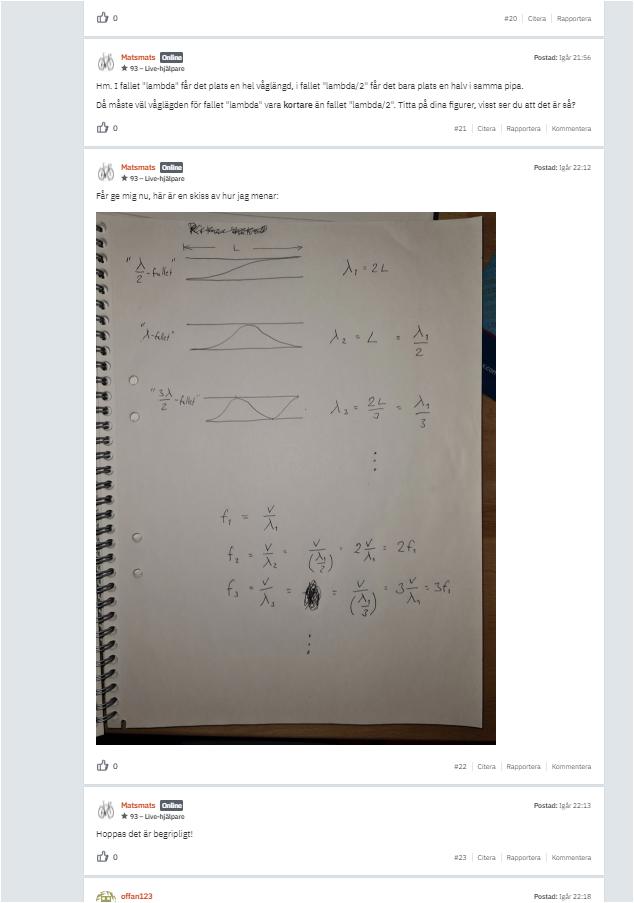Image resolution: width=634 pixels, height=903 pixels.
Task: Open permalink #21
Action: pos(460,128)
